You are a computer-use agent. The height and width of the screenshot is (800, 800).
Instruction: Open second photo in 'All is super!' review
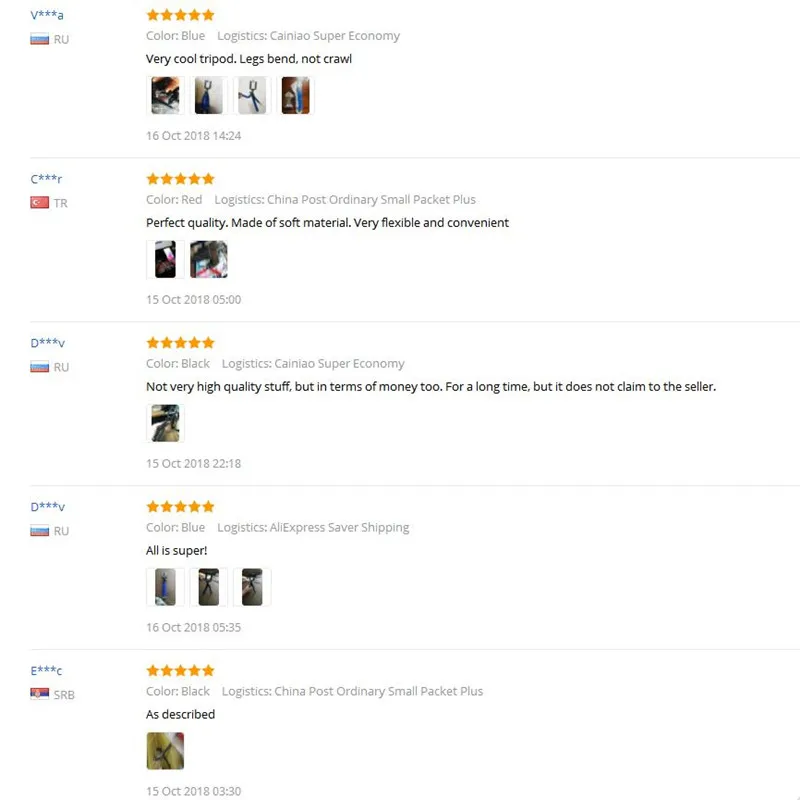[209, 587]
